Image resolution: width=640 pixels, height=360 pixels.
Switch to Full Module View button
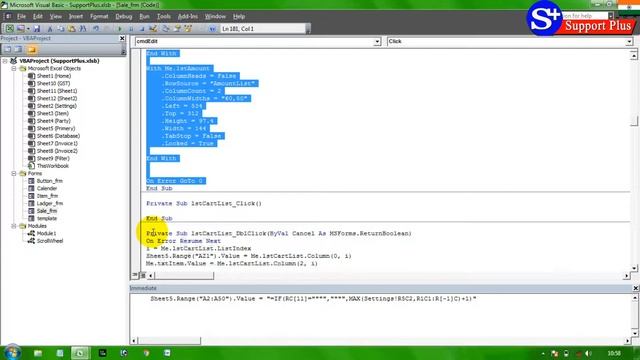143,276
